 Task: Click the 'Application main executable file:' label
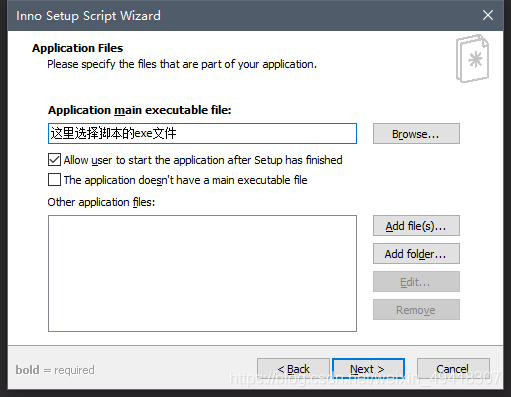140,110
